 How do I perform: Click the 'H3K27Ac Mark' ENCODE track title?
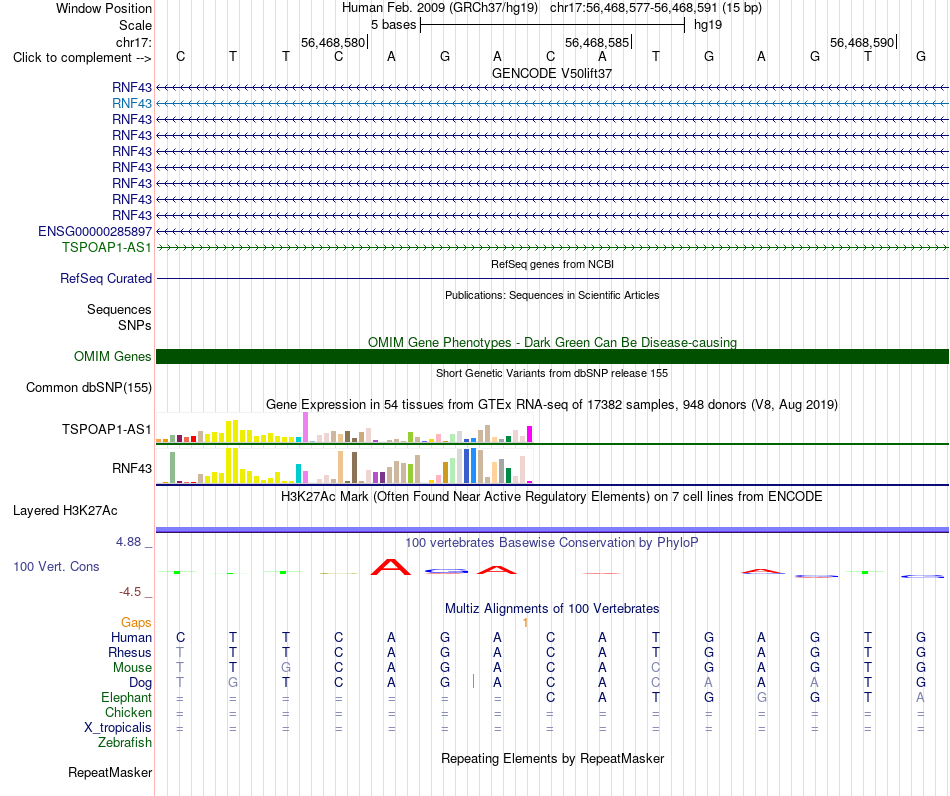click(552, 497)
